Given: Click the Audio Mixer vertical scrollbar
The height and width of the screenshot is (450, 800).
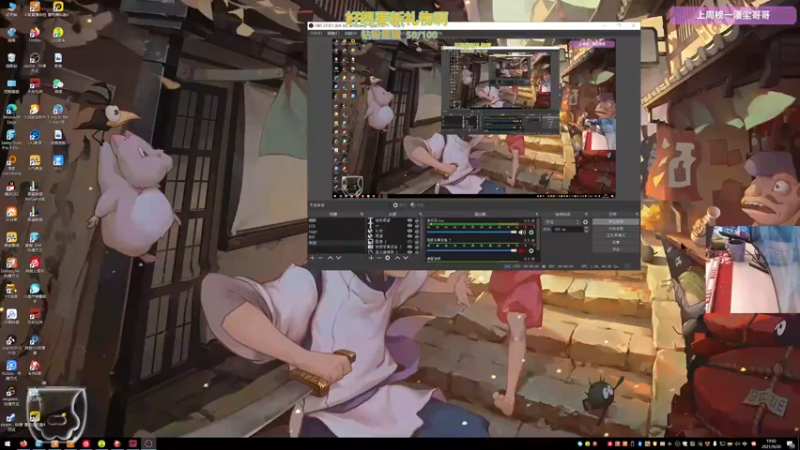Looking at the screenshot, I should [x=538, y=235].
